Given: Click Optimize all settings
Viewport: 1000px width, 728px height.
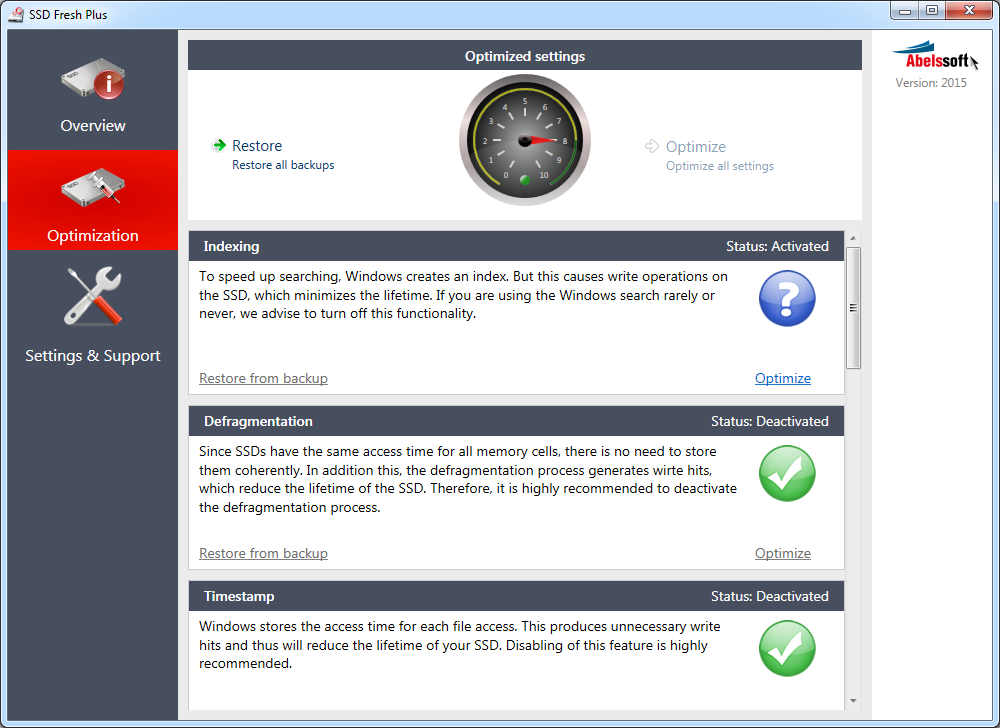Looking at the screenshot, I should pyautogui.click(x=720, y=166).
